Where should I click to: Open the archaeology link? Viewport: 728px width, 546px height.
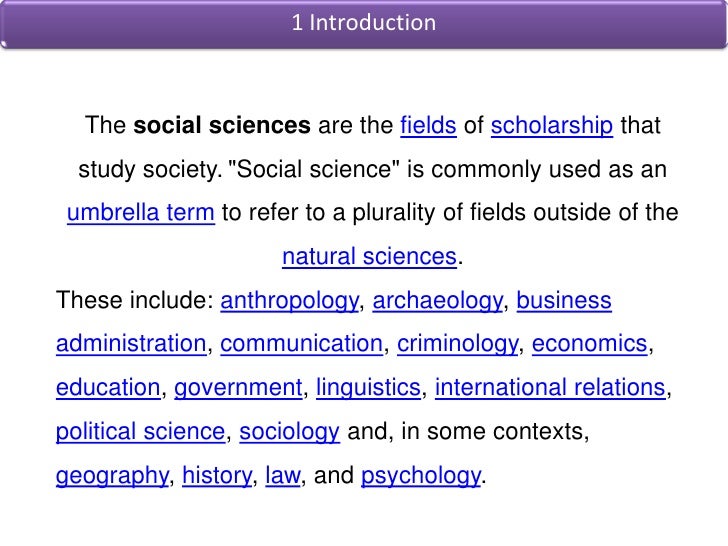coord(438,301)
